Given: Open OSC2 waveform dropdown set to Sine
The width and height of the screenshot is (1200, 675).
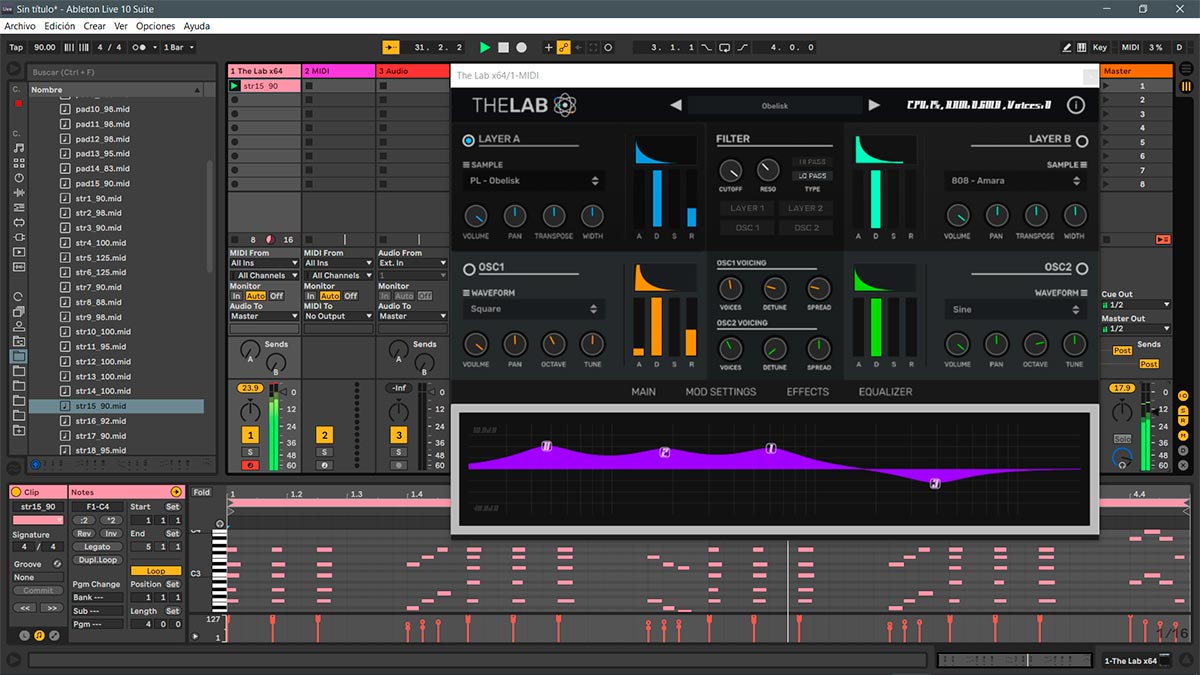Looking at the screenshot, I should point(1015,309).
